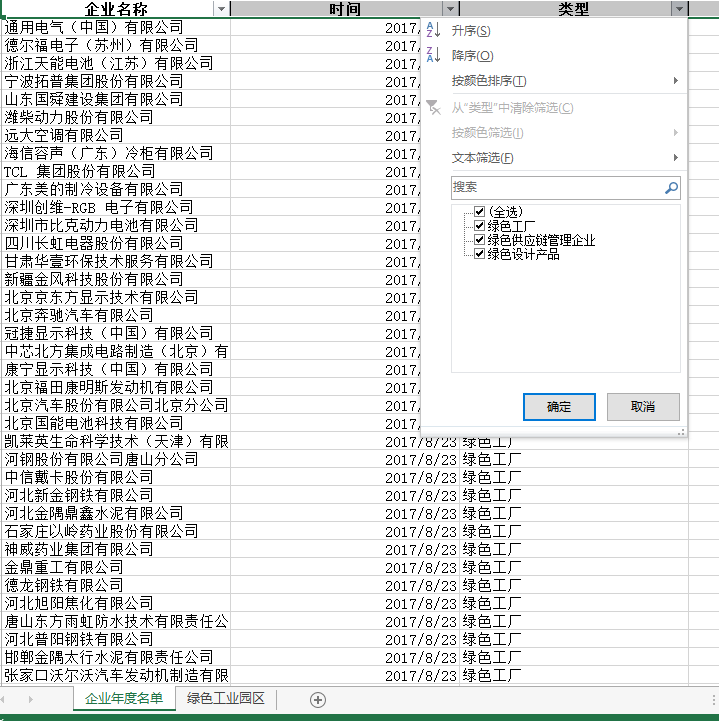Click the previous sheet navigation arrow
Image resolution: width=719 pixels, height=721 pixels.
4,699
